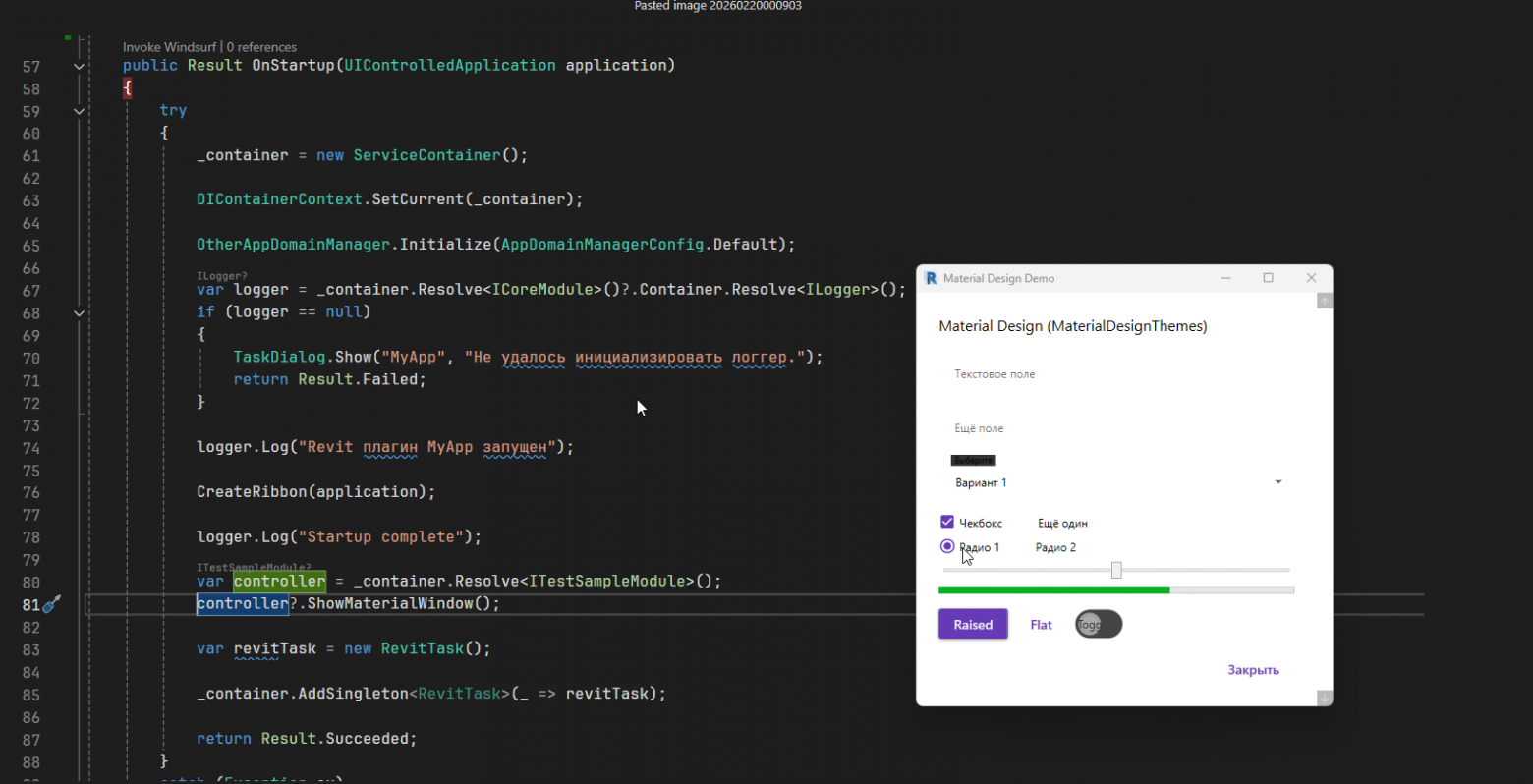
Task: Focus the Ещё поле text field
Action: (x=1118, y=428)
